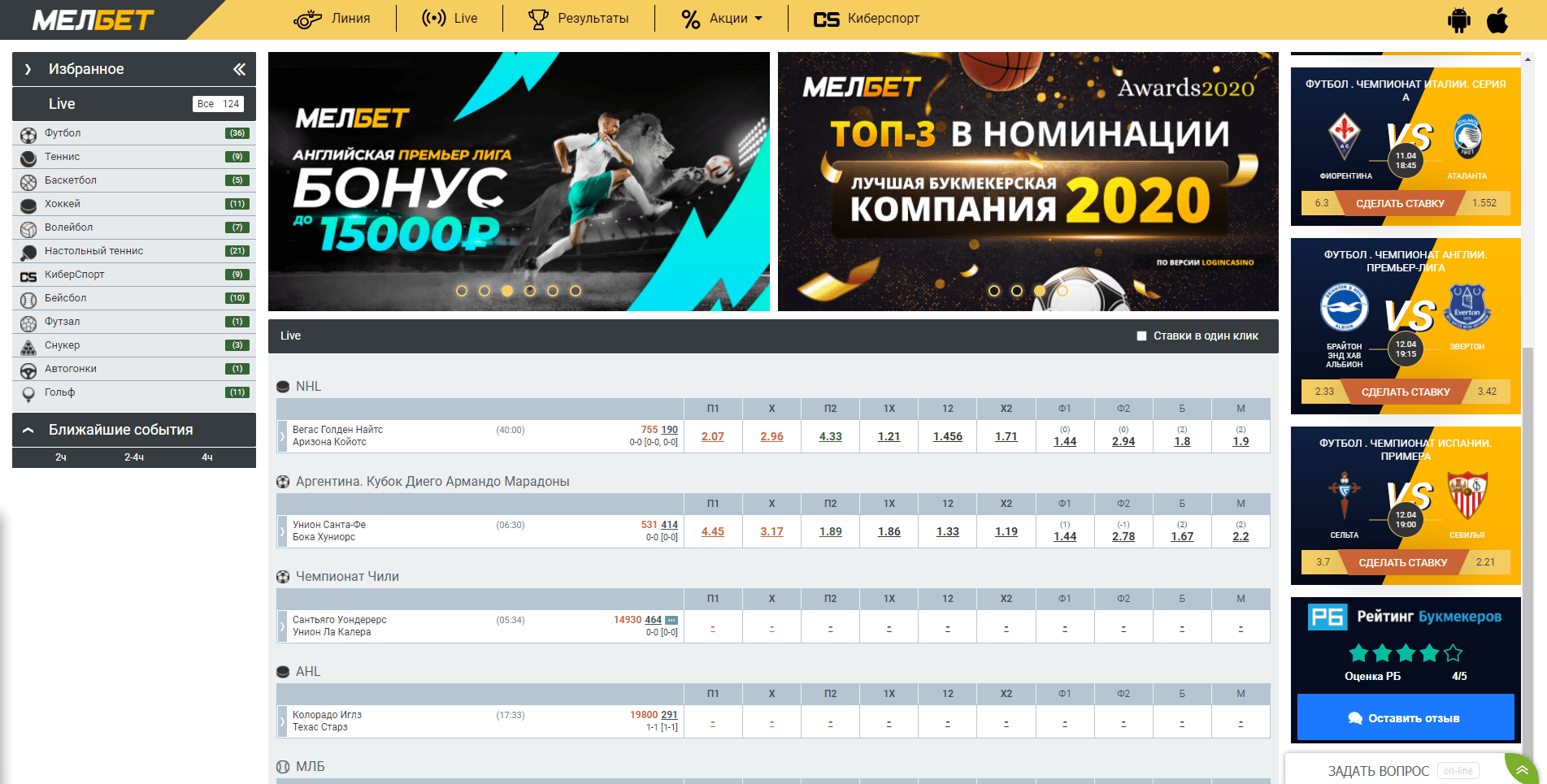
Task: Click the AHL league puck icon
Action: click(x=283, y=672)
